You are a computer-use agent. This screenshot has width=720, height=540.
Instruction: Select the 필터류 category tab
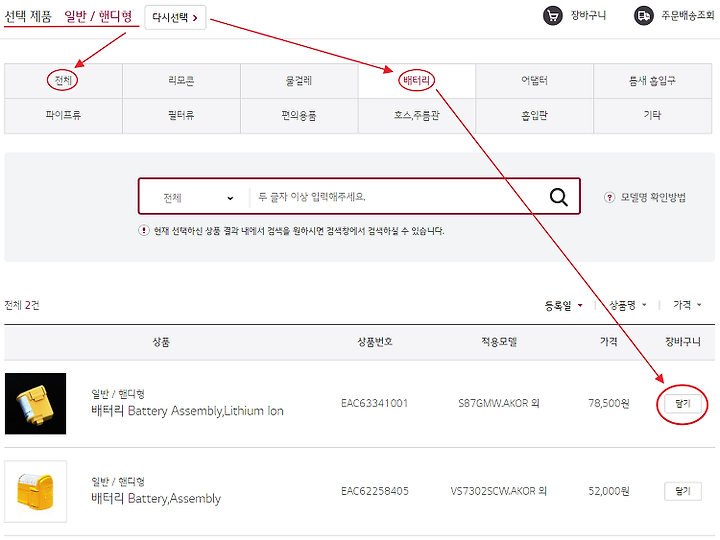(181, 115)
